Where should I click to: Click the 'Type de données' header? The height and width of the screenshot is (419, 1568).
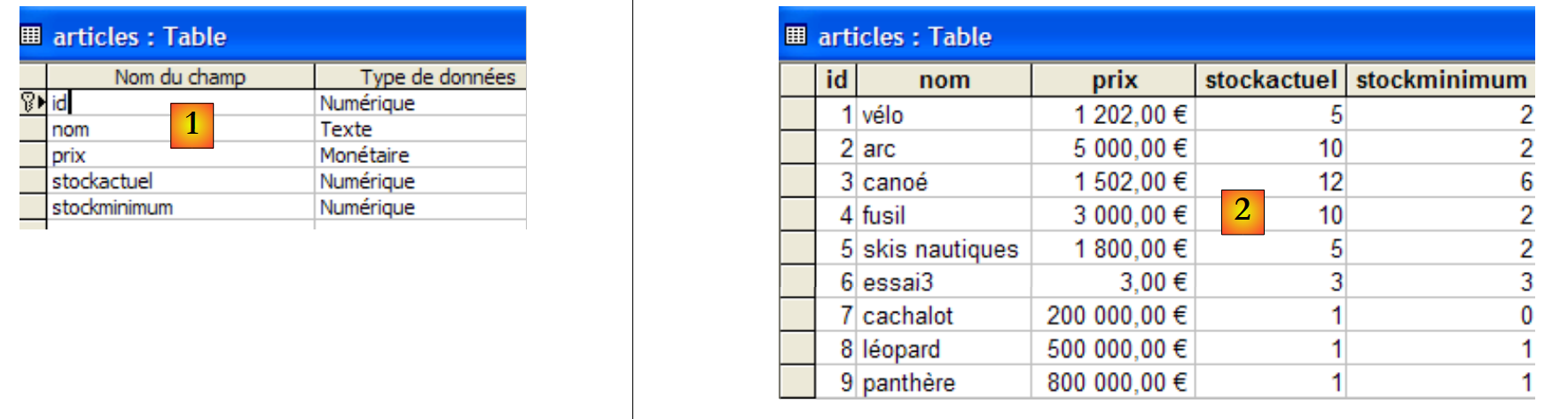(420, 77)
